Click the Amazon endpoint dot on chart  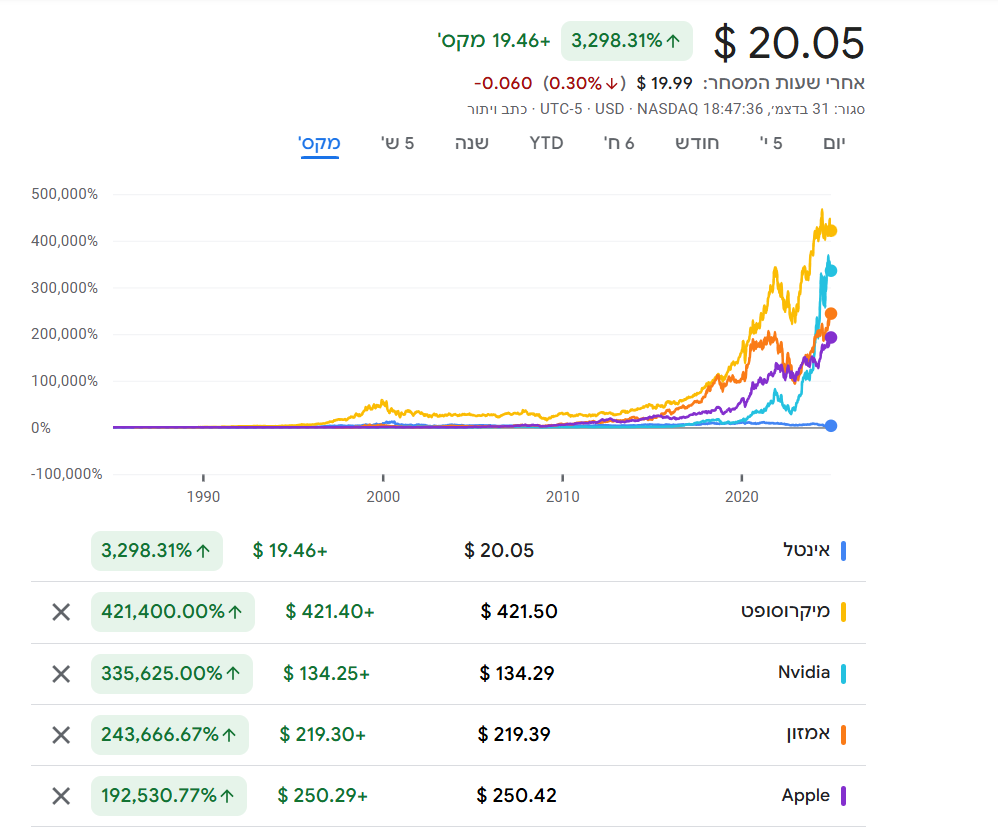point(830,314)
